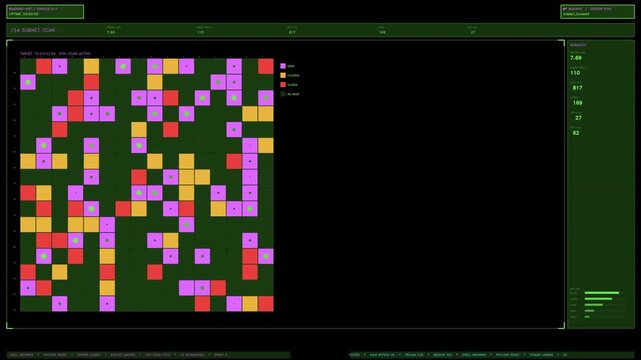Click the red CLOSED legend swatch
The width and height of the screenshot is (641, 360).
(x=283, y=85)
